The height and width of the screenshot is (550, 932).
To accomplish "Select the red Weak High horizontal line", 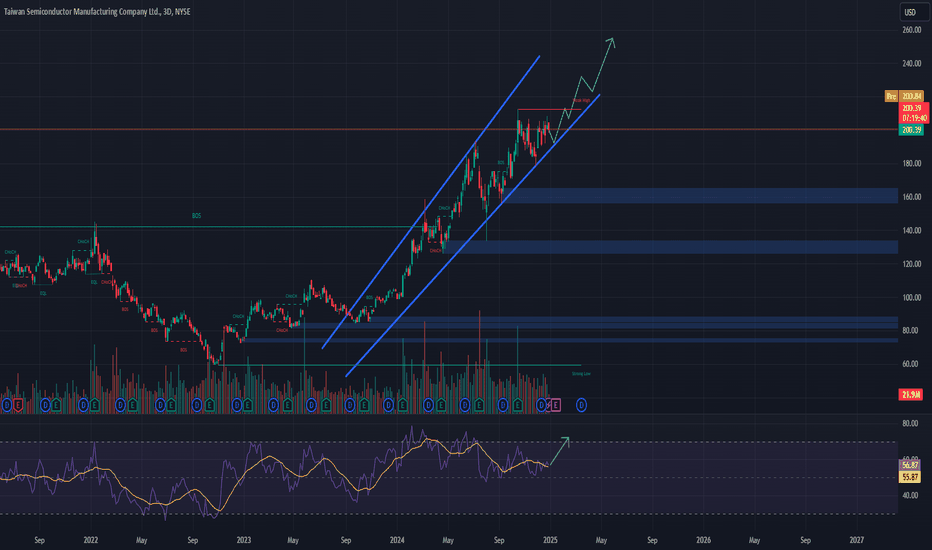I will tap(549, 109).
